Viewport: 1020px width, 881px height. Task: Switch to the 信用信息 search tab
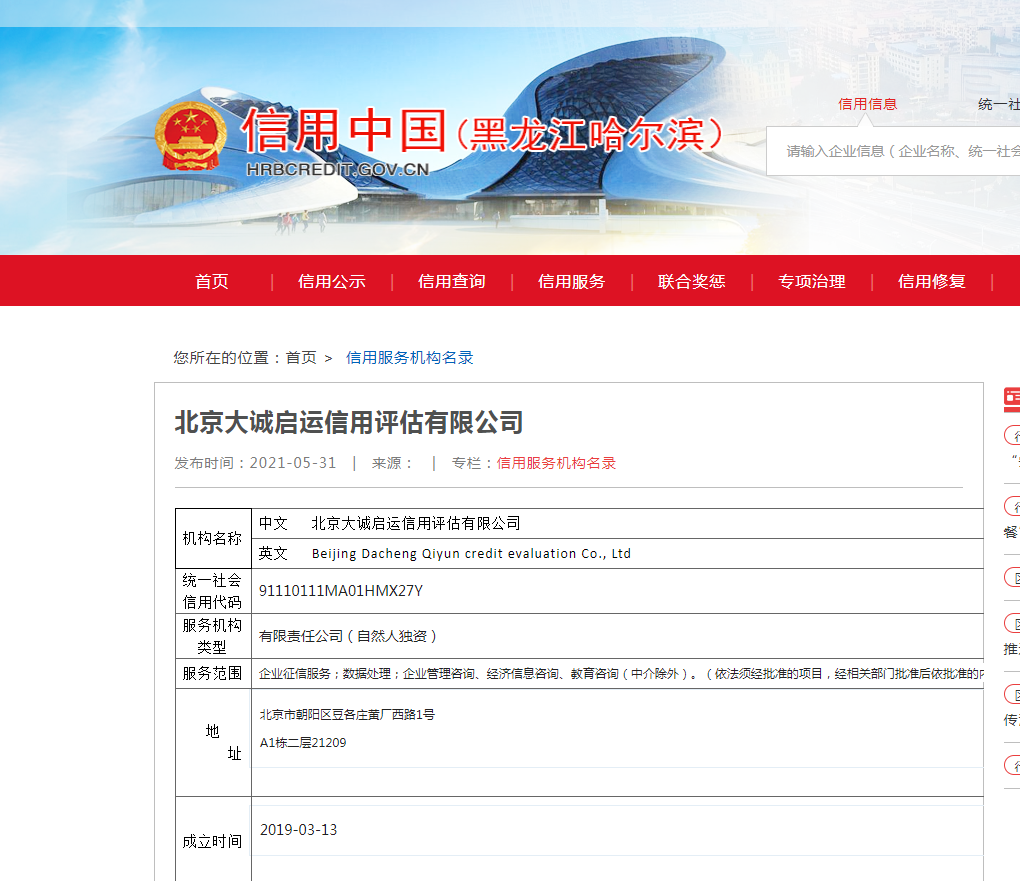pos(867,104)
